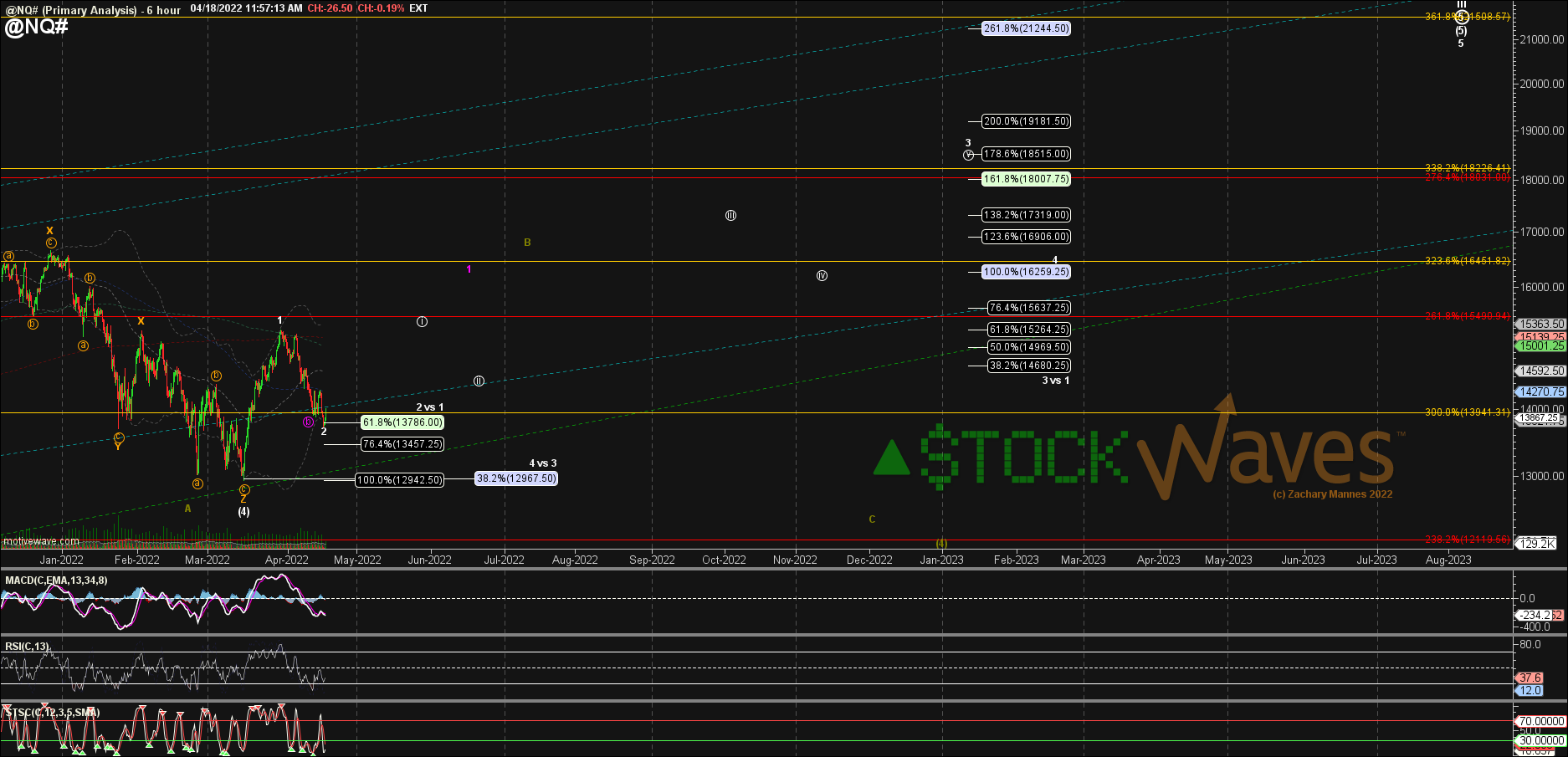The width and height of the screenshot is (1568, 757).
Task: Select the '50.0%(14969.50)' Fibonacci label
Action: point(1029,347)
